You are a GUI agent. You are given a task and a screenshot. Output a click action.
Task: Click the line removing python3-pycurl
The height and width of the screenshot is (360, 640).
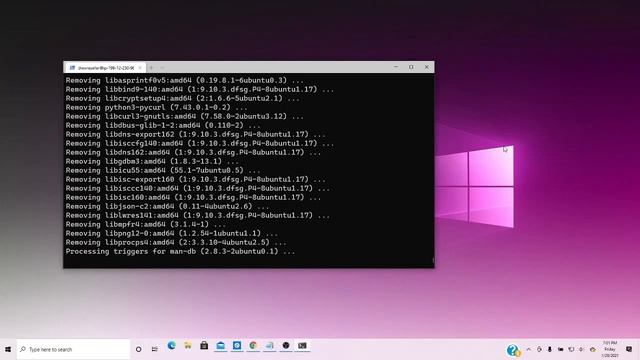pyautogui.click(x=156, y=107)
